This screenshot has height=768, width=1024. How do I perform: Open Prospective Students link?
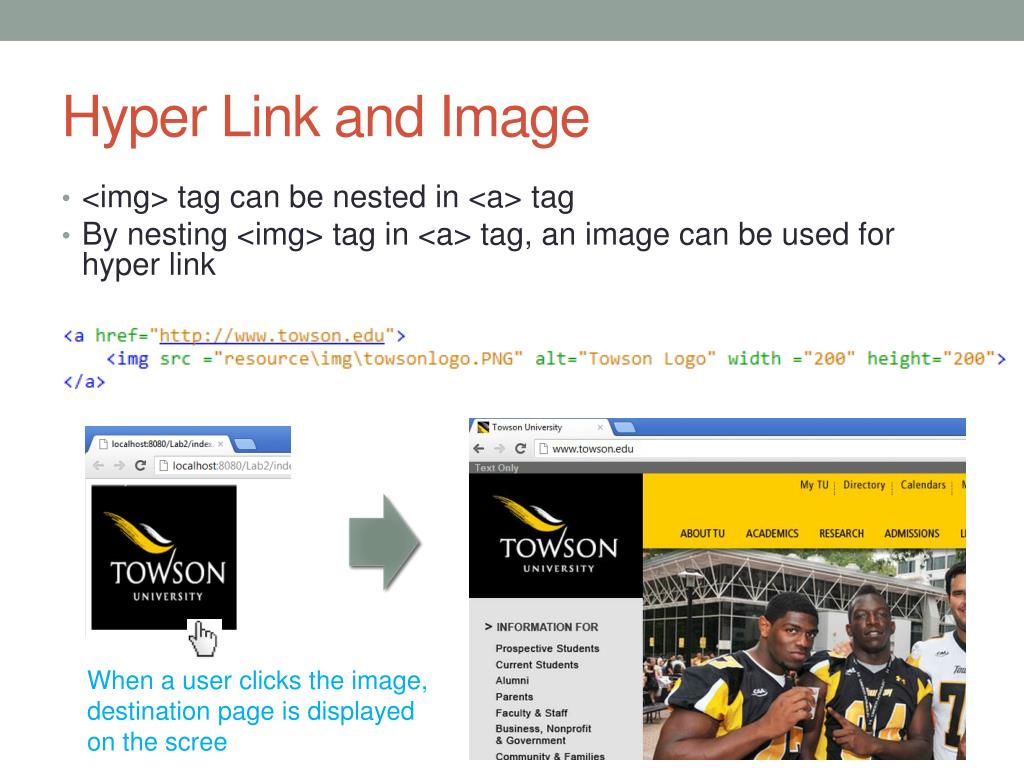click(x=547, y=648)
